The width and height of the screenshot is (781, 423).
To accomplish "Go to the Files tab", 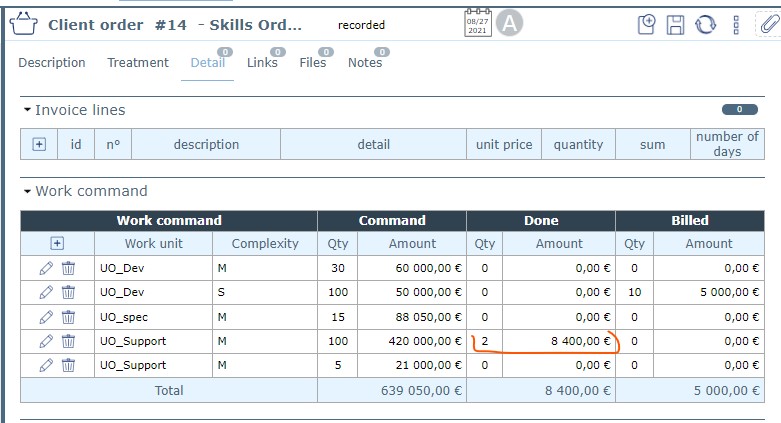I will (x=313, y=62).
